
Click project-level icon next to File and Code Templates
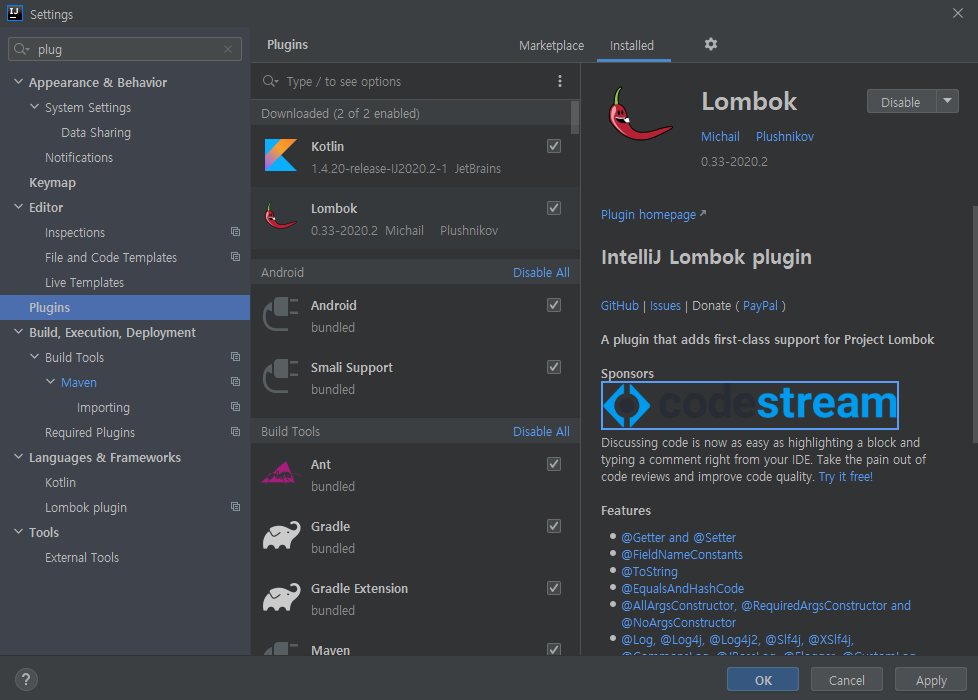point(235,257)
